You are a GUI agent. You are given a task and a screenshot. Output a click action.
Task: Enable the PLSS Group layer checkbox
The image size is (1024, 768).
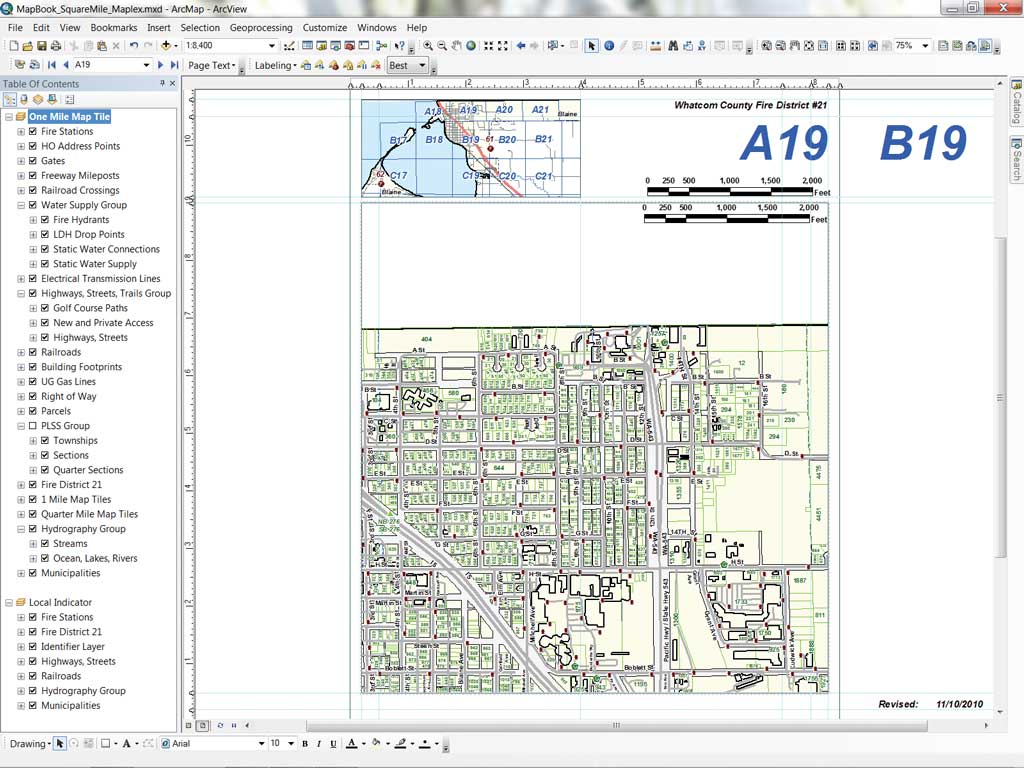[33, 426]
